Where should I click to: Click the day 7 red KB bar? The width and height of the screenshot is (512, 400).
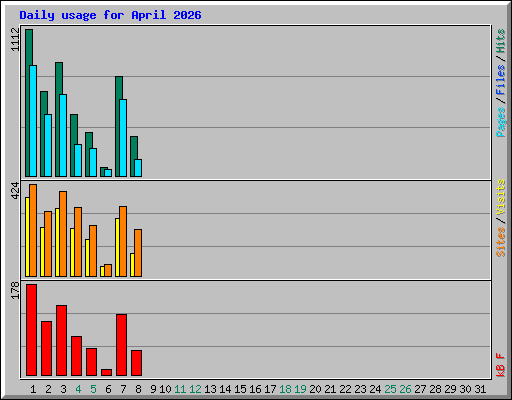[121, 345]
